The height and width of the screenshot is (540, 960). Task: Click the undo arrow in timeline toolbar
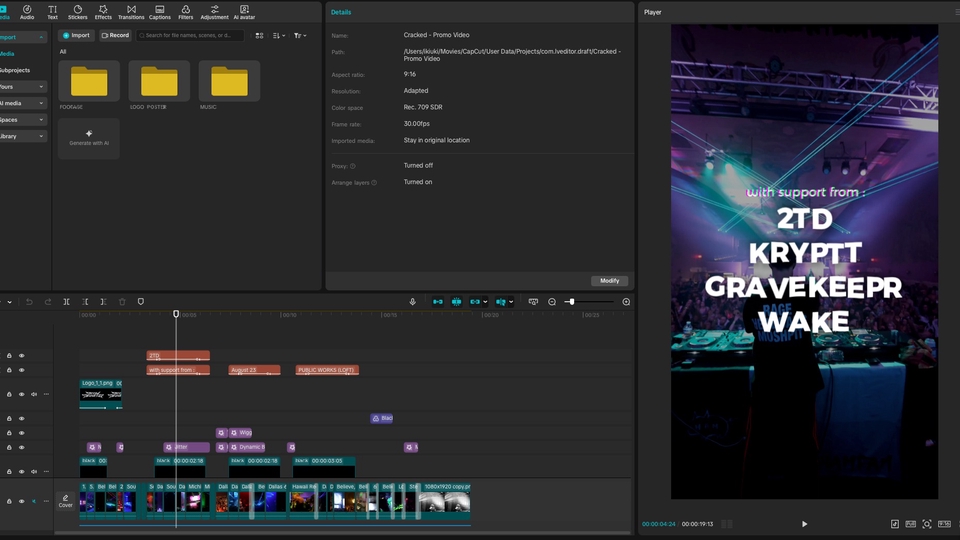(x=29, y=302)
